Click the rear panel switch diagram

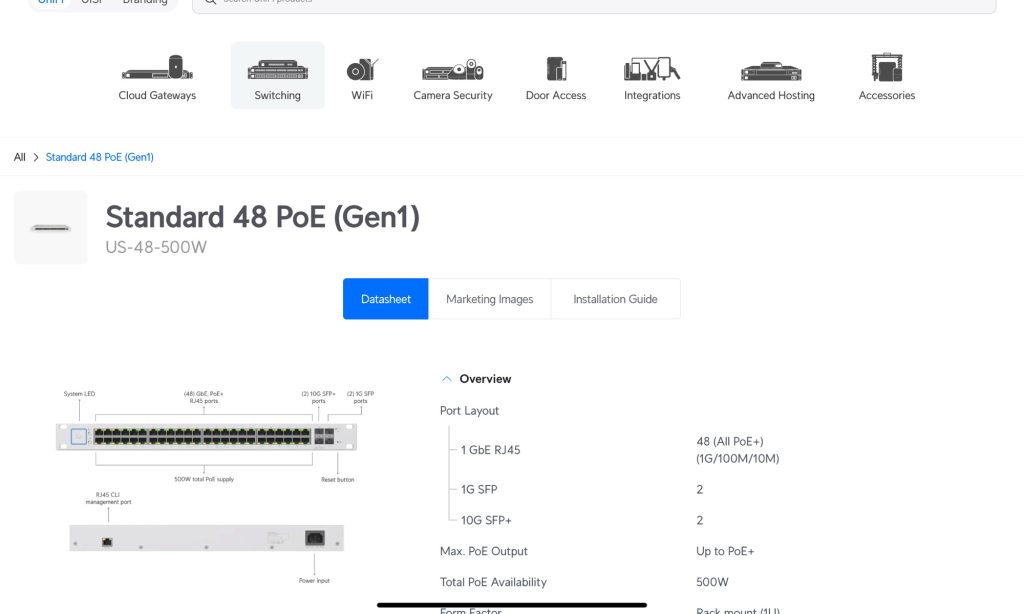point(206,538)
